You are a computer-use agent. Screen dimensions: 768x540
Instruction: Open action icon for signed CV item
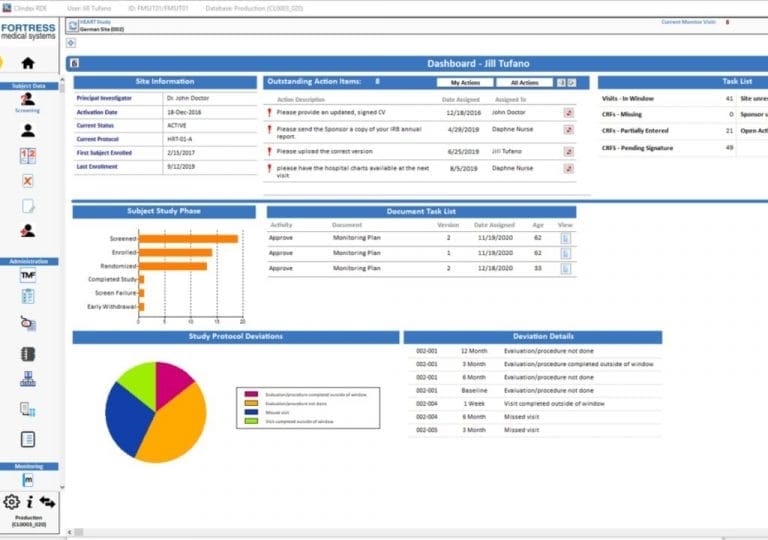(x=569, y=113)
